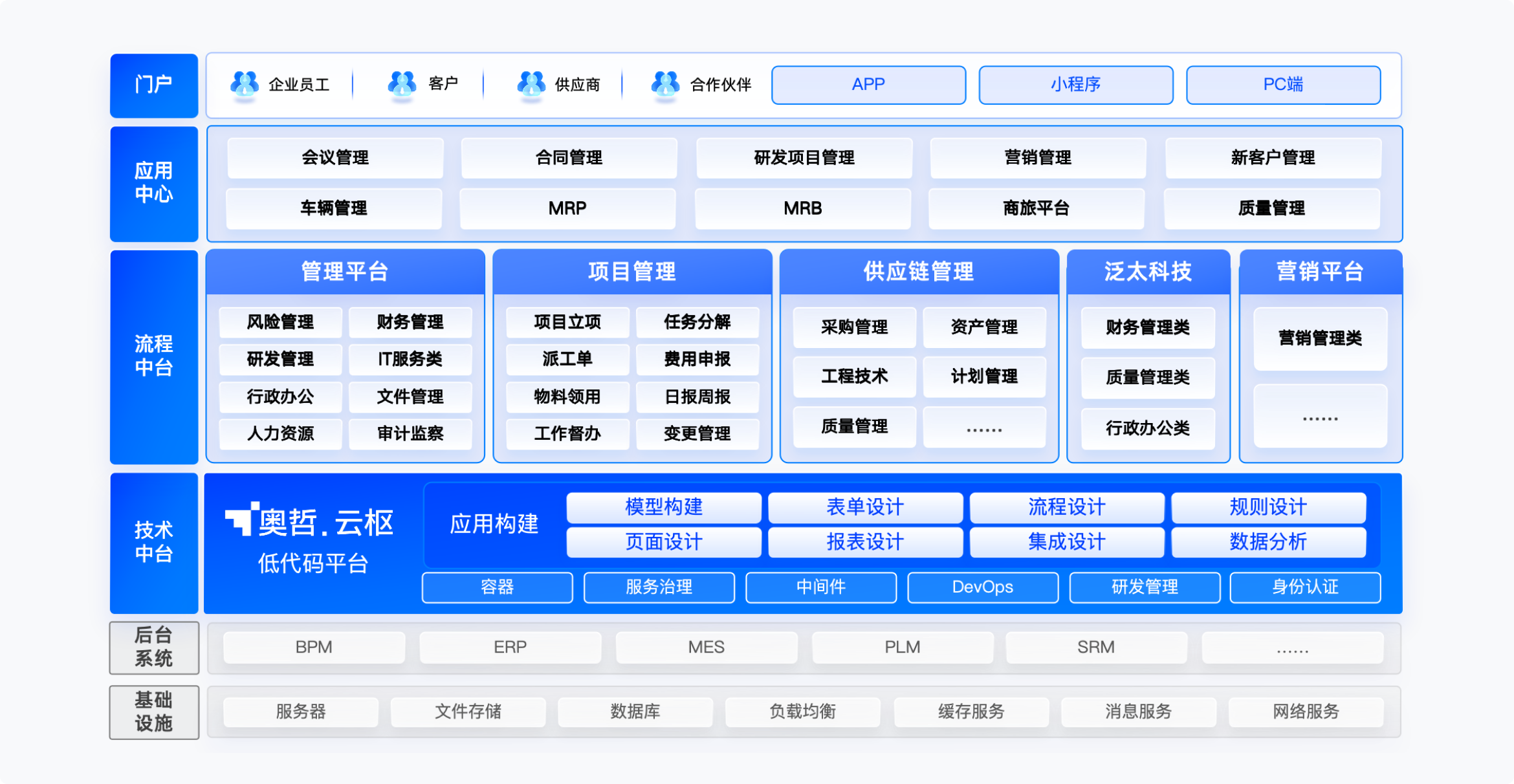Choose the 资产管理 item
The width and height of the screenshot is (1514, 784).
984,327
